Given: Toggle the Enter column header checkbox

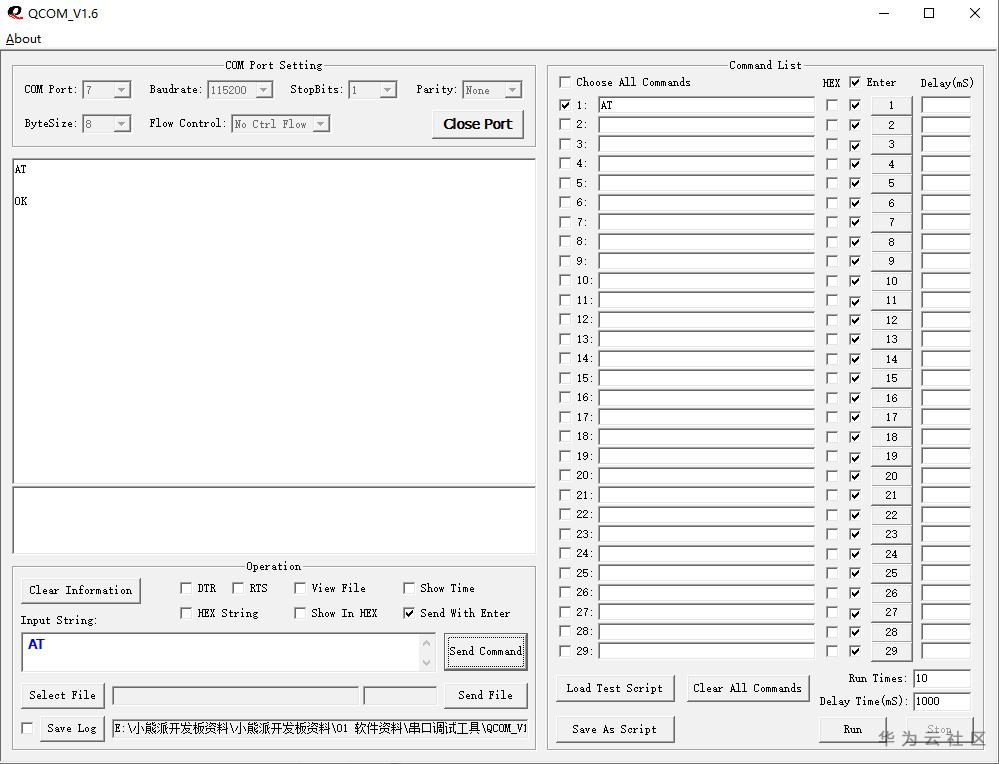Looking at the screenshot, I should pyautogui.click(x=855, y=82).
